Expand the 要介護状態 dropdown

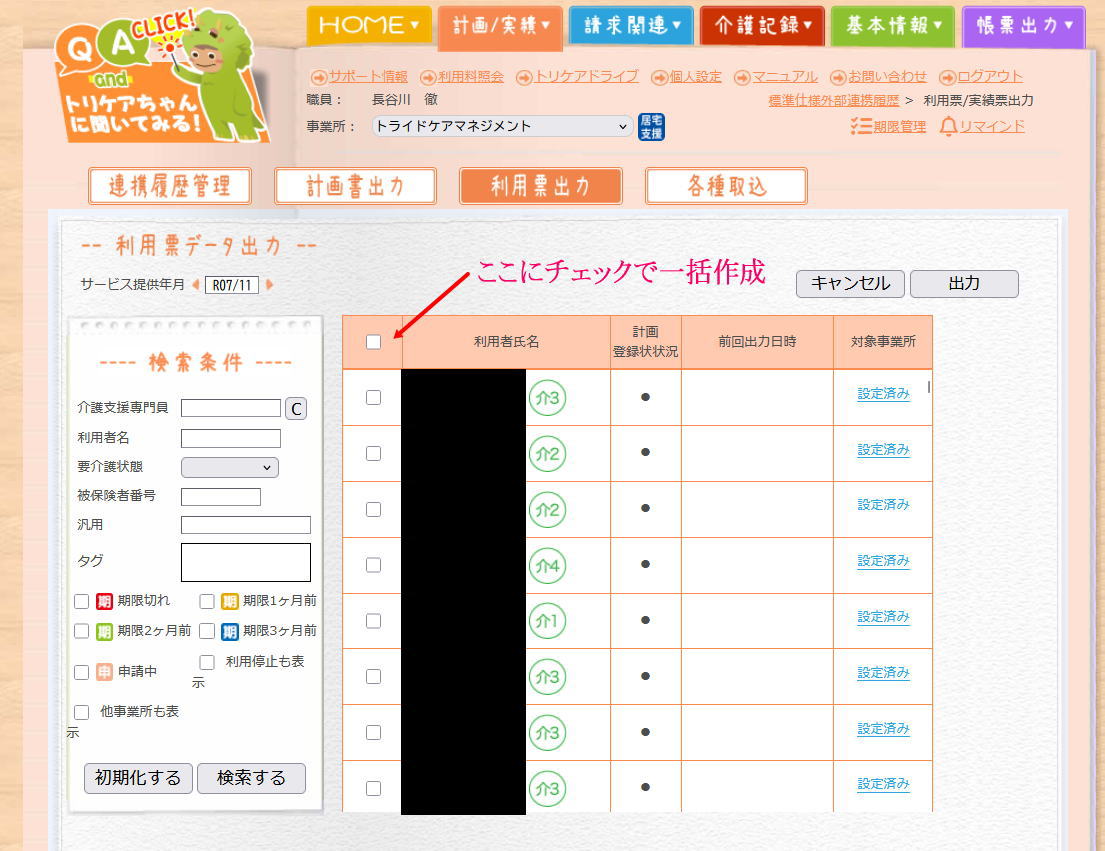coord(229,467)
